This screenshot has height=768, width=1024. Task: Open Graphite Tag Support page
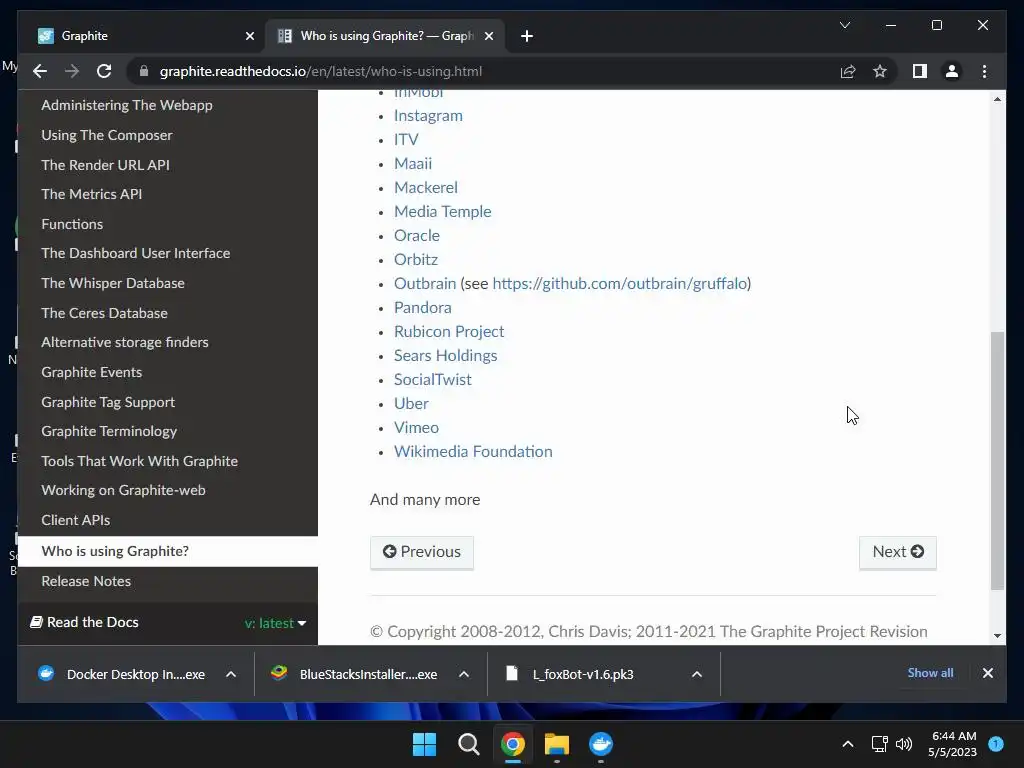click(x=108, y=402)
